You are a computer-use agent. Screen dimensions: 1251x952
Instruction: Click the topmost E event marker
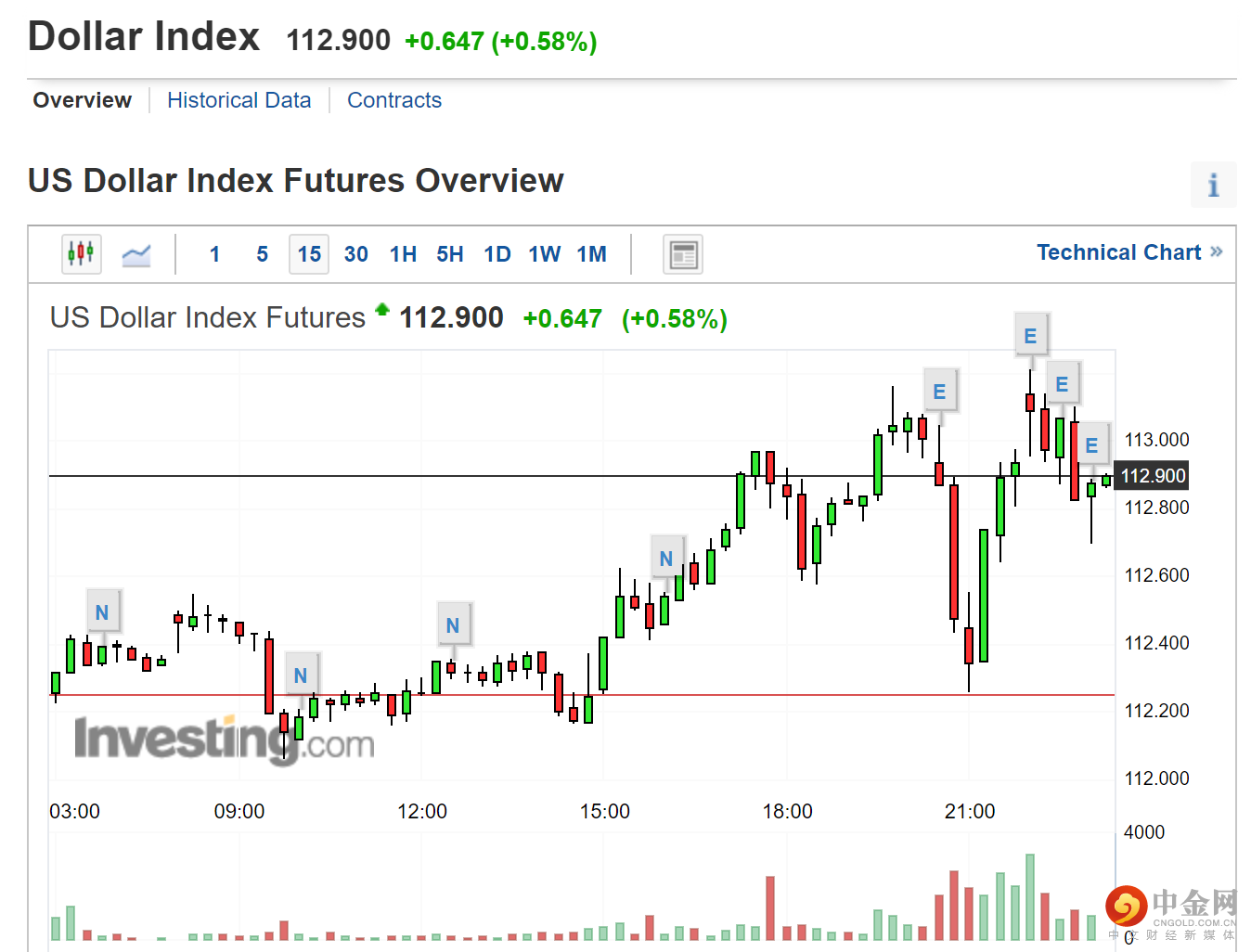click(x=1030, y=336)
